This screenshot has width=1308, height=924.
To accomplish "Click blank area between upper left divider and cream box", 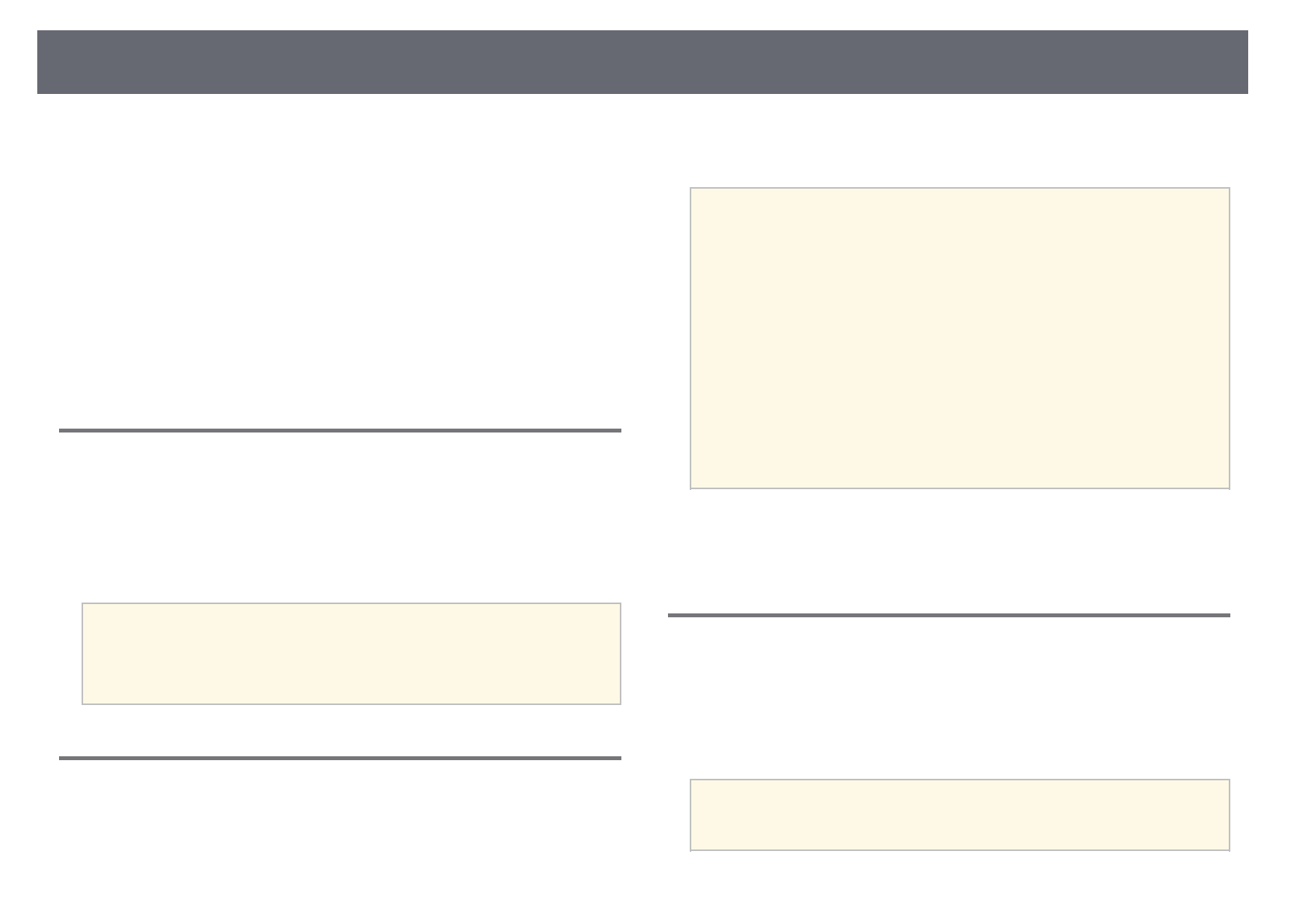I will 339,516.
